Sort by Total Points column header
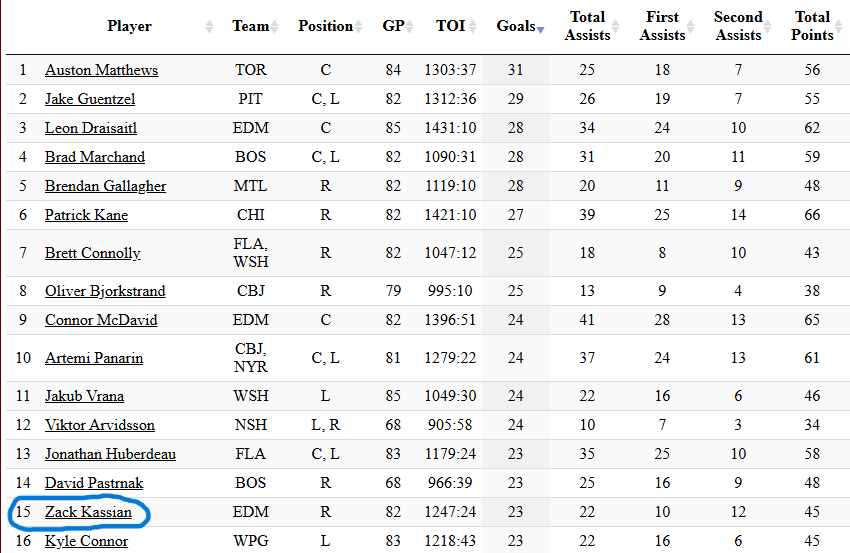This screenshot has height=553, width=850. coord(812,26)
